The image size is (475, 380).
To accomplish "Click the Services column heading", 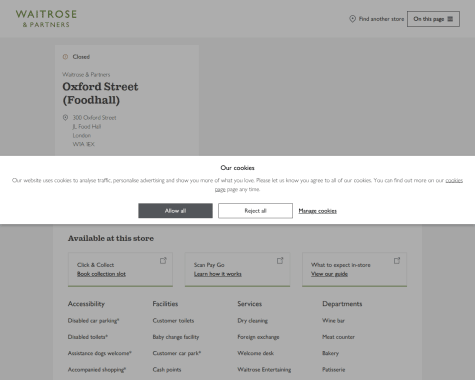I will pos(250,304).
